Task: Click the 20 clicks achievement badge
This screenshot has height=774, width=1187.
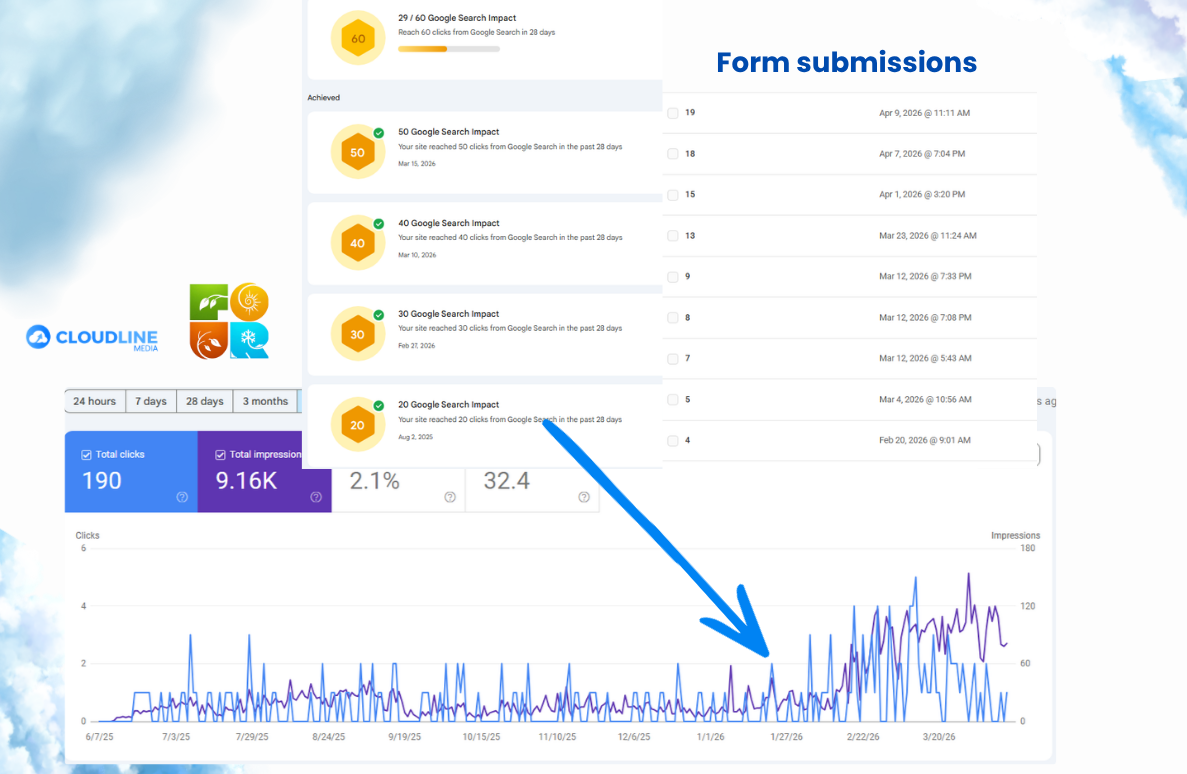Action: (x=357, y=425)
